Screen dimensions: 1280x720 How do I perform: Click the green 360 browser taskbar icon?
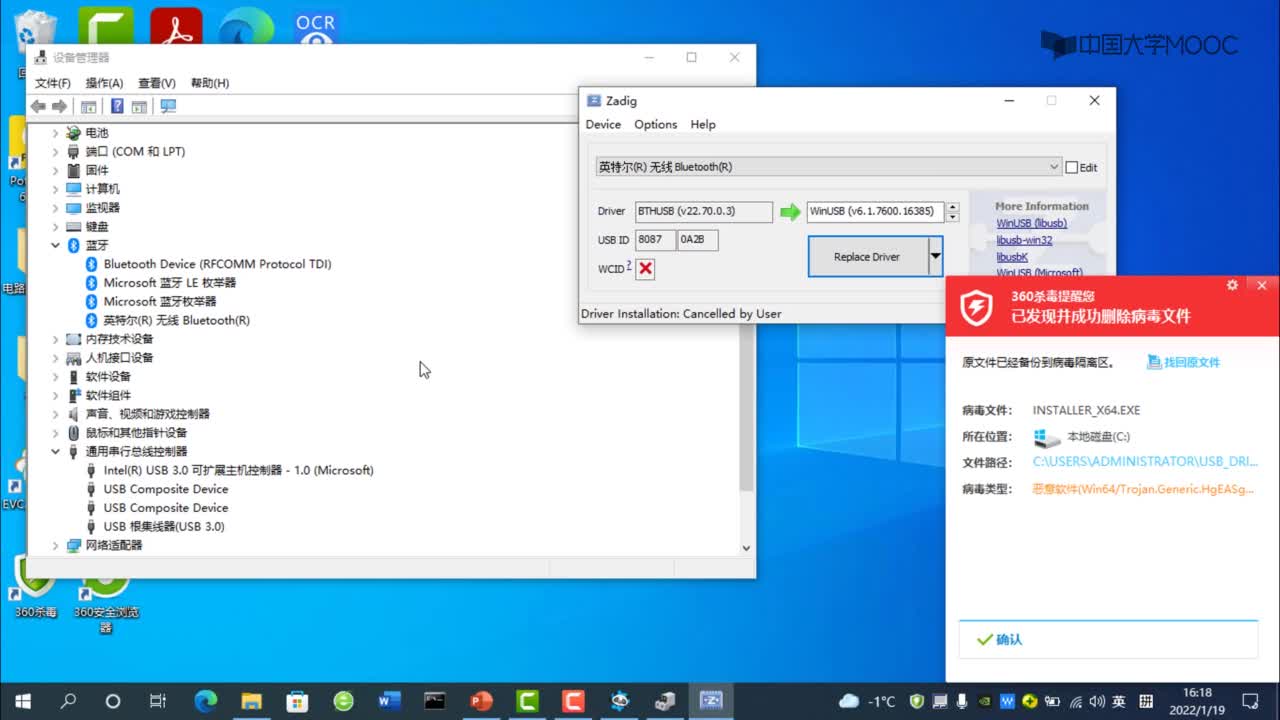click(343, 700)
